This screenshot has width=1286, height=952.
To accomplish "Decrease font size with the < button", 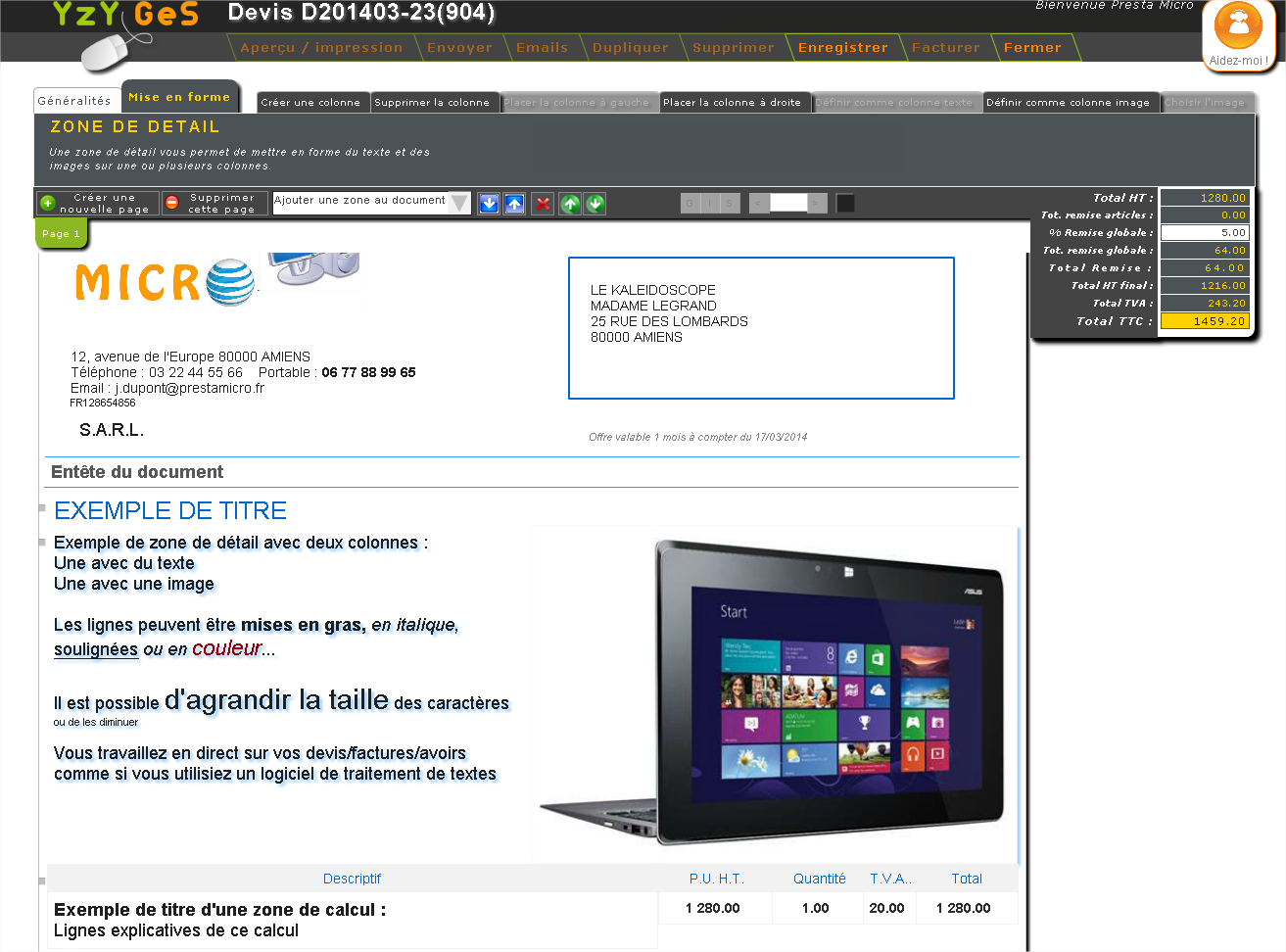I will [759, 203].
